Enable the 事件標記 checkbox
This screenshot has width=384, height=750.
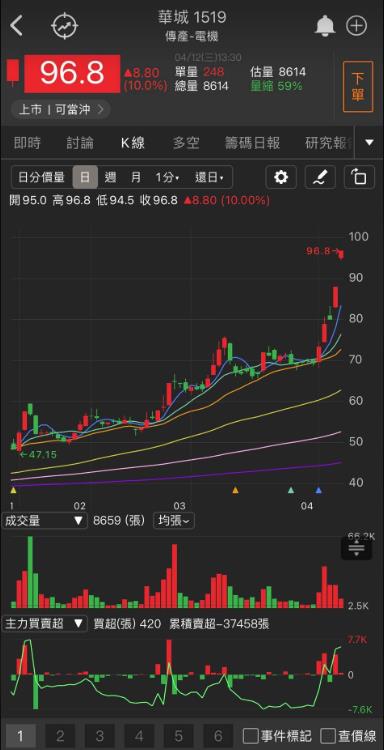pos(250,735)
